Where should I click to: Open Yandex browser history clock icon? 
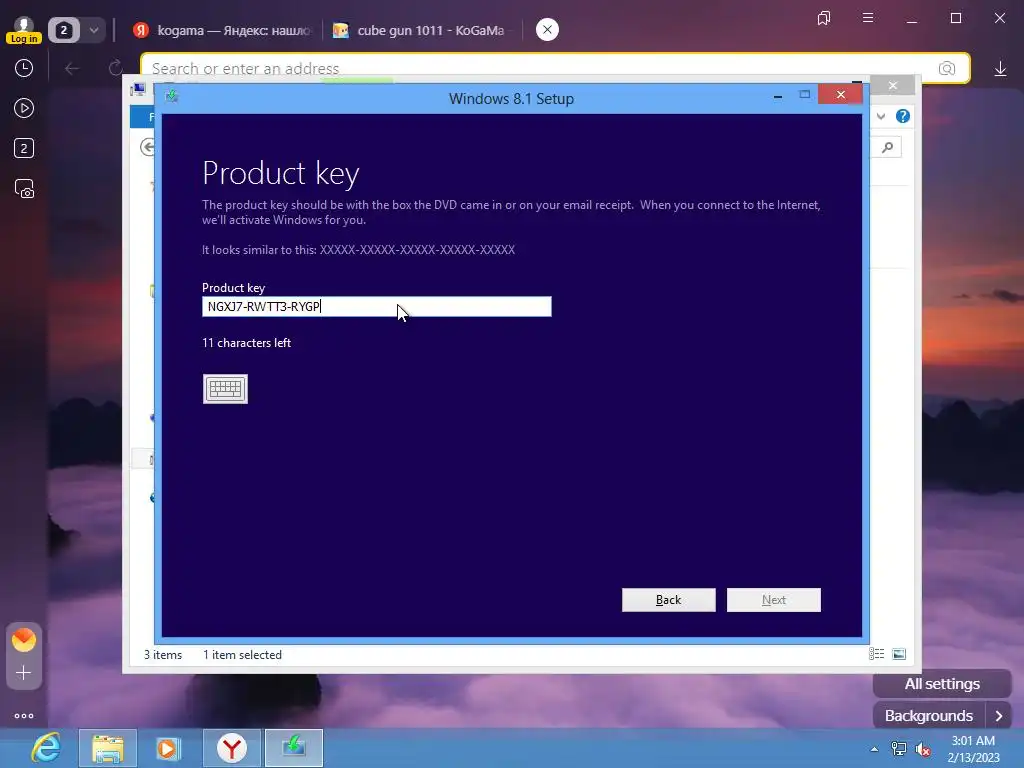(24, 69)
